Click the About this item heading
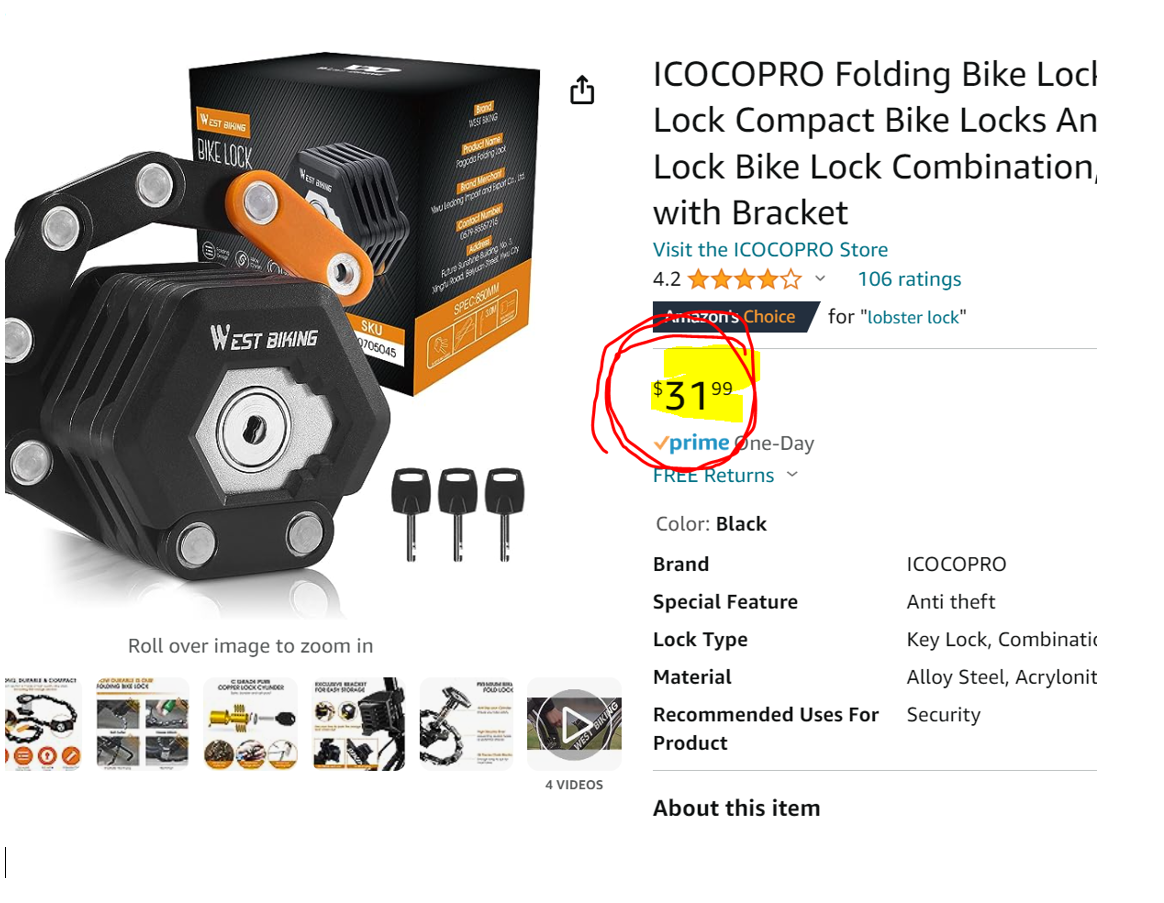This screenshot has width=1164, height=903. tap(737, 808)
